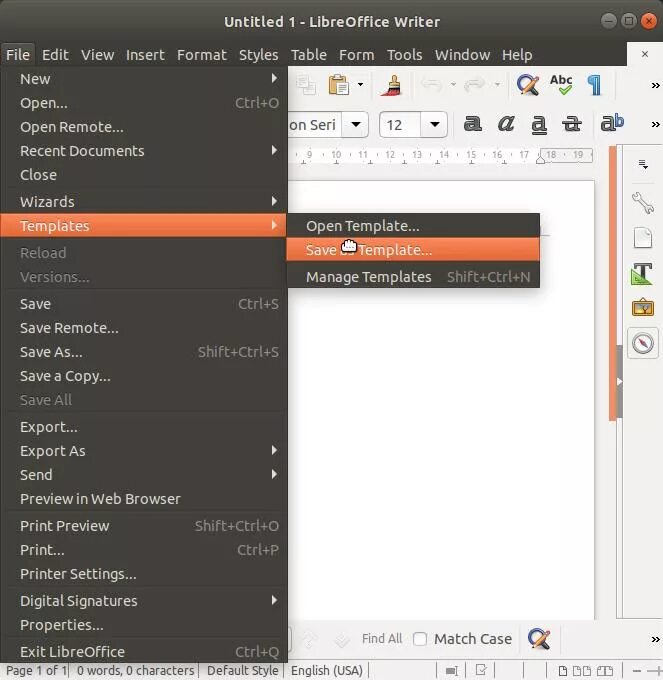
Task: Click word count in status bar
Action: tap(135, 670)
